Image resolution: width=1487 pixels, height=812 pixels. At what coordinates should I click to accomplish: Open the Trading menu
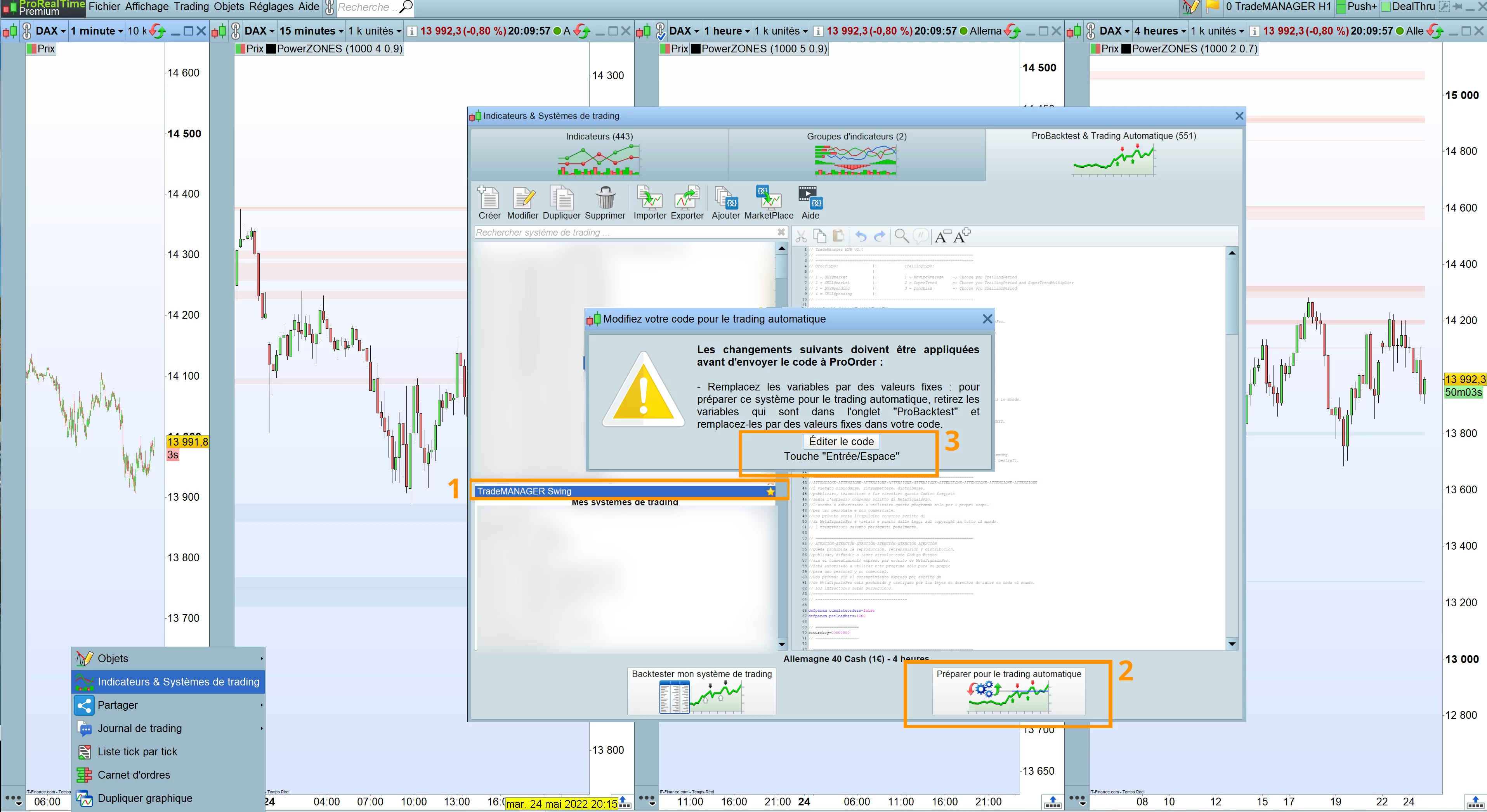pyautogui.click(x=191, y=7)
